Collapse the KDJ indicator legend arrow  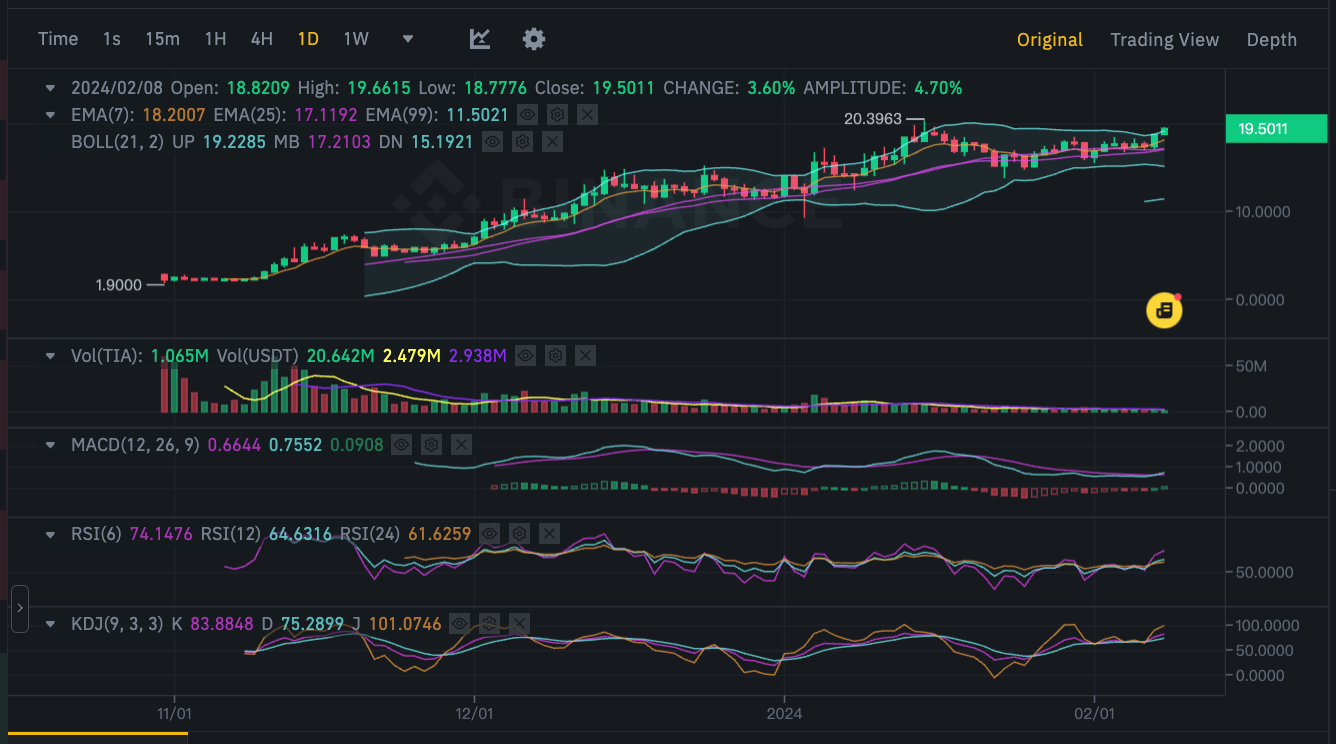point(51,624)
